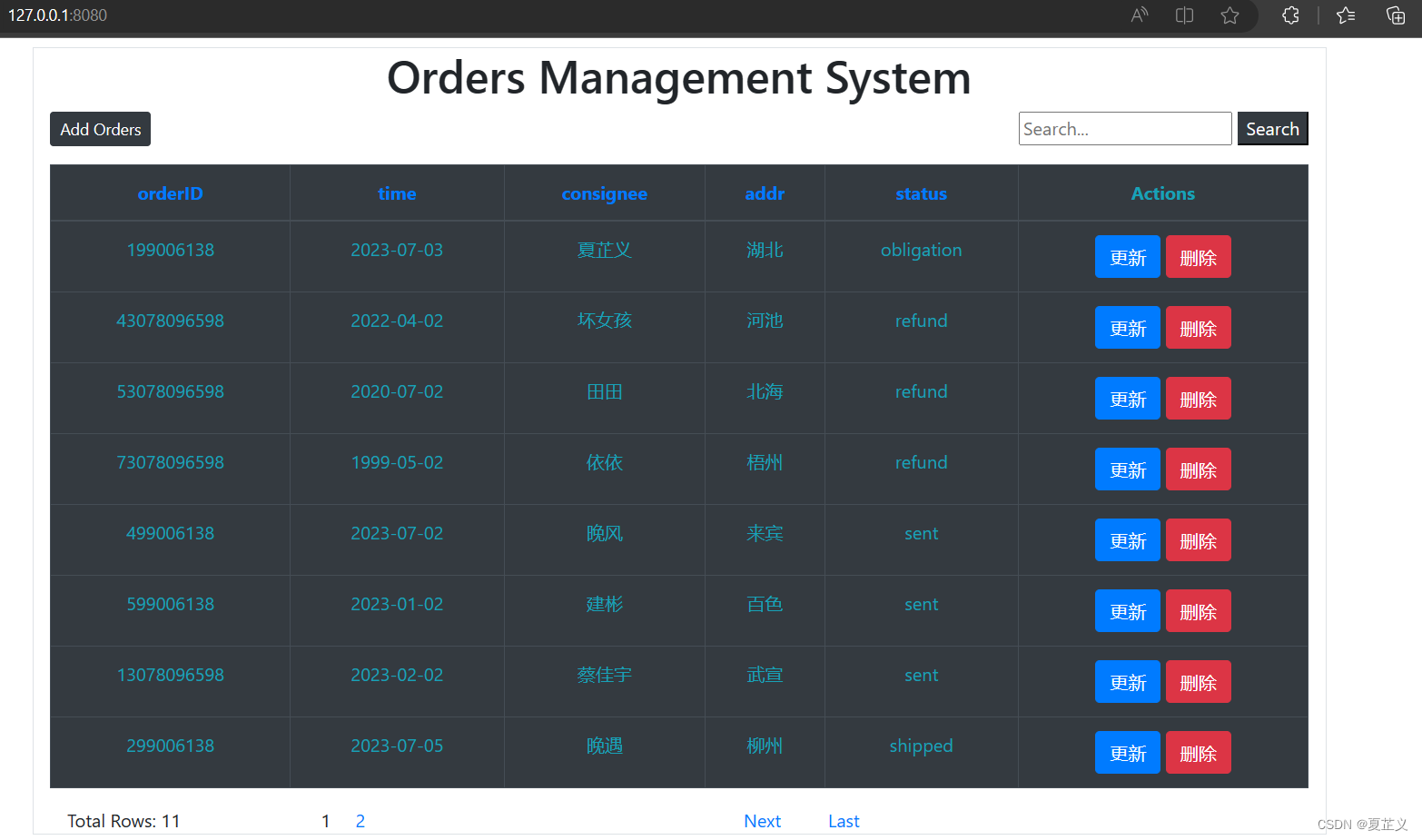The width and height of the screenshot is (1422, 840).
Task: Update order 43078096598 with 更新 button
Action: pos(1128,328)
